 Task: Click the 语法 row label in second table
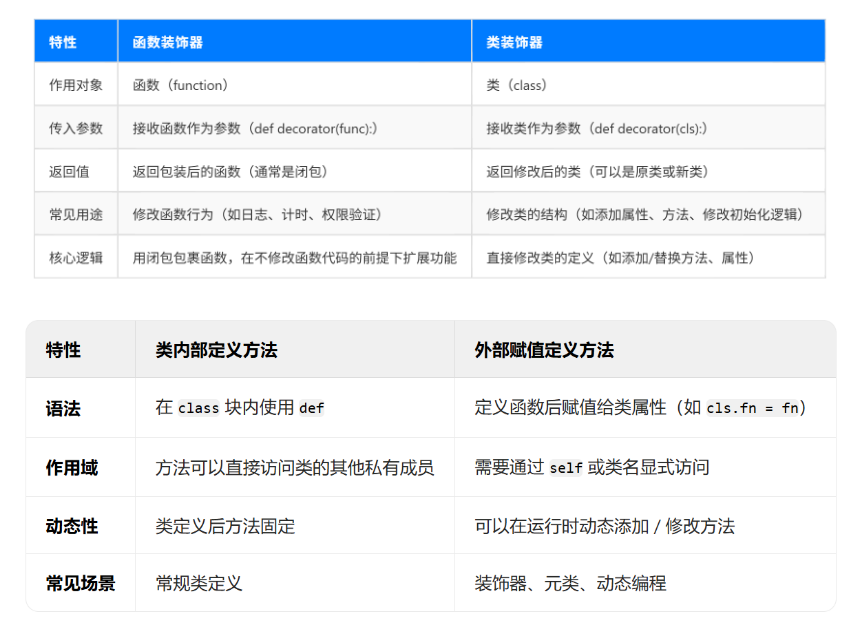point(62,409)
